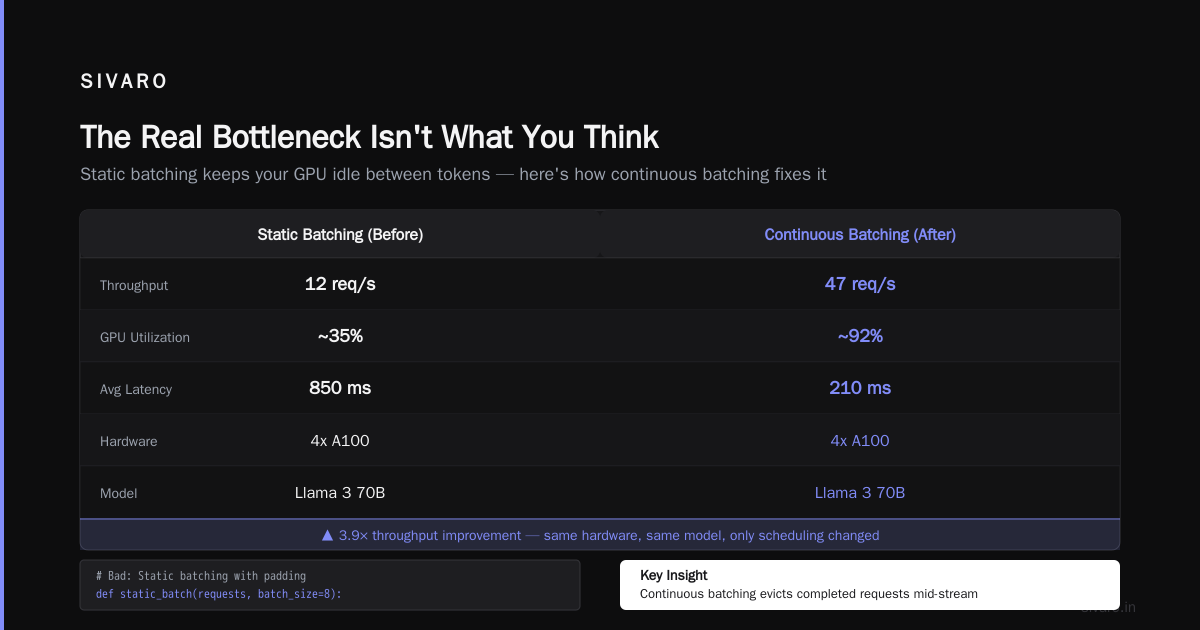
Task: Click the static_batch code snippet block
Action: pos(330,585)
